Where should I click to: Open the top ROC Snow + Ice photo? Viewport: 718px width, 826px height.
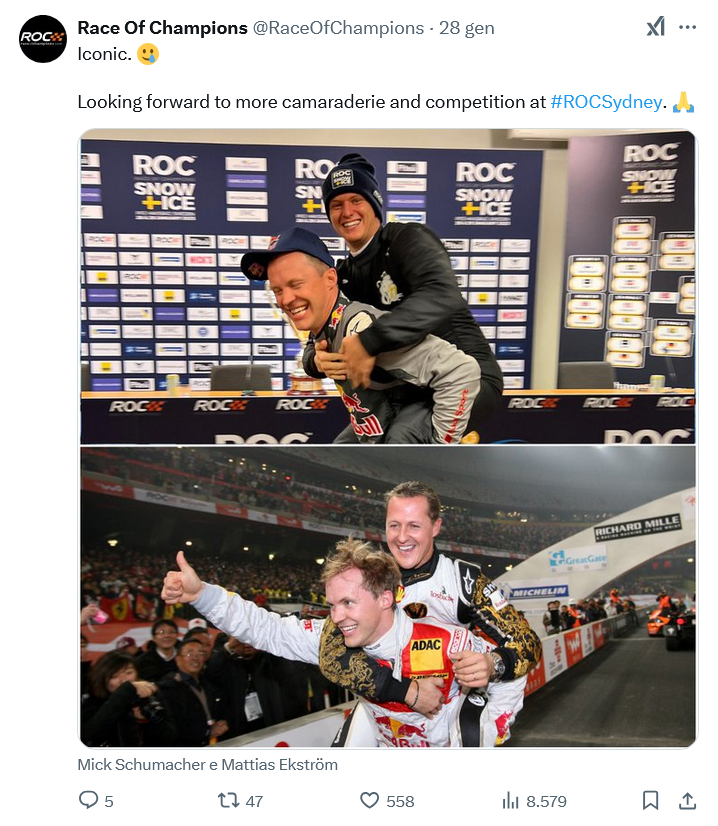click(x=388, y=287)
